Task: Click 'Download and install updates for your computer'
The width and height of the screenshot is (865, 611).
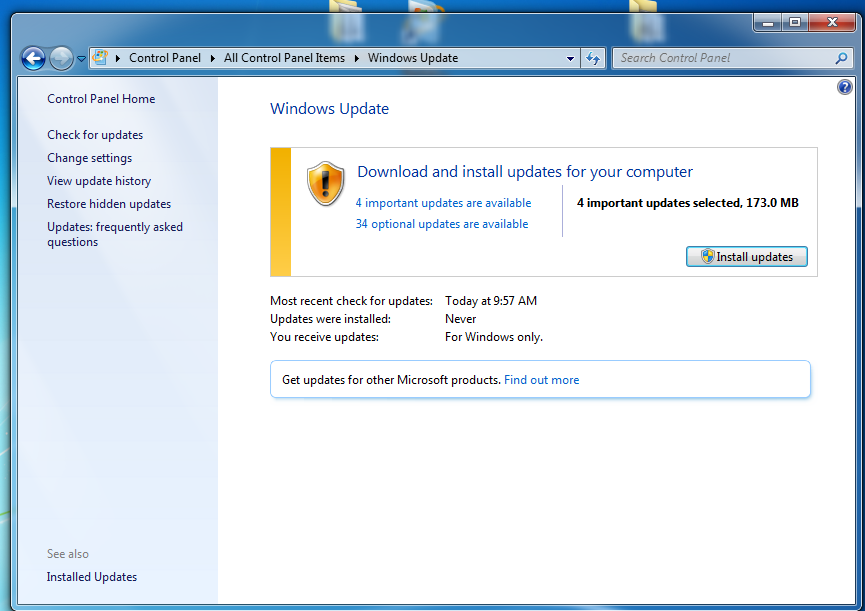Action: pyautogui.click(x=525, y=172)
